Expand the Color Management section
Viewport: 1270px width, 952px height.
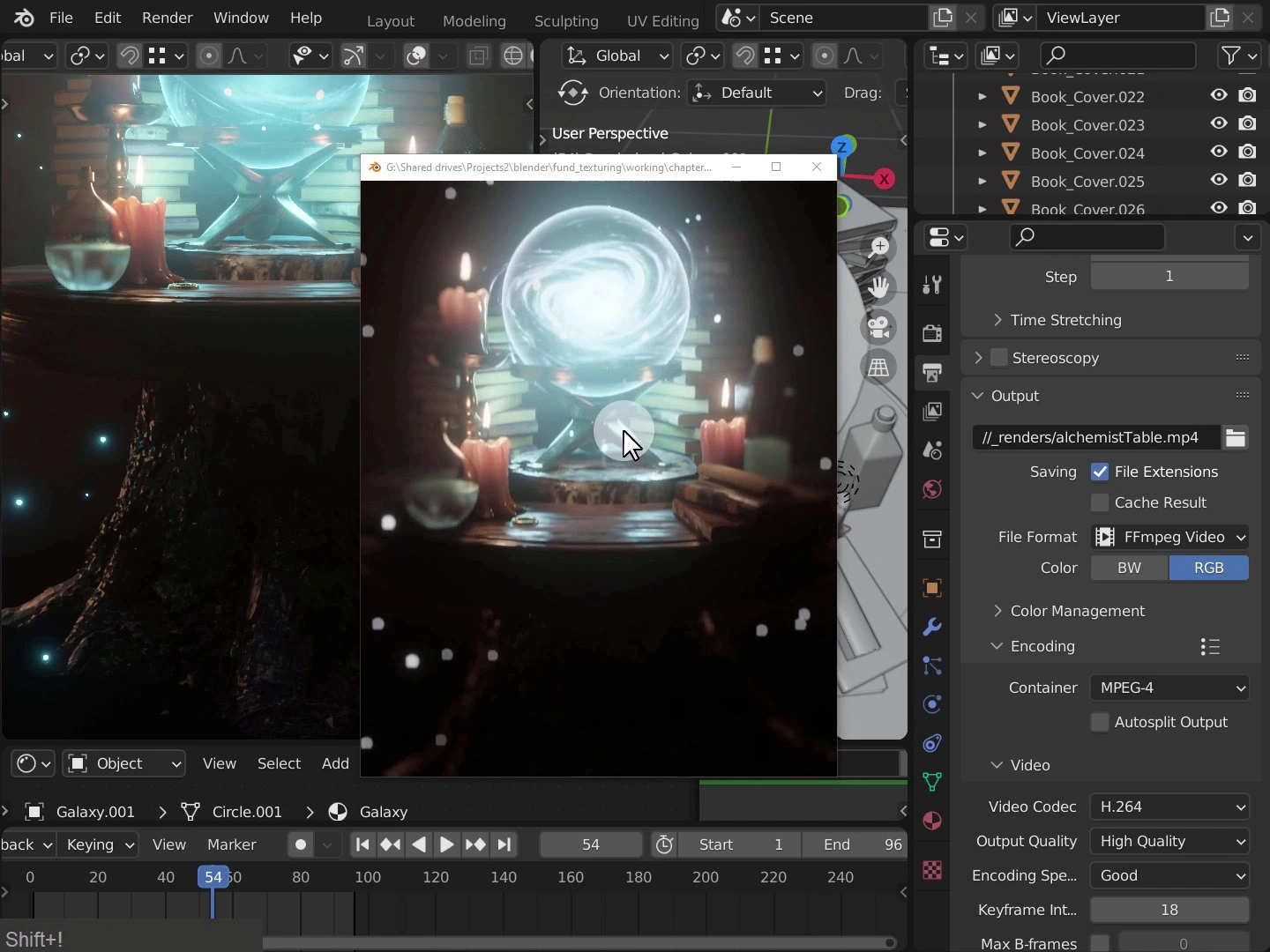(x=1077, y=611)
